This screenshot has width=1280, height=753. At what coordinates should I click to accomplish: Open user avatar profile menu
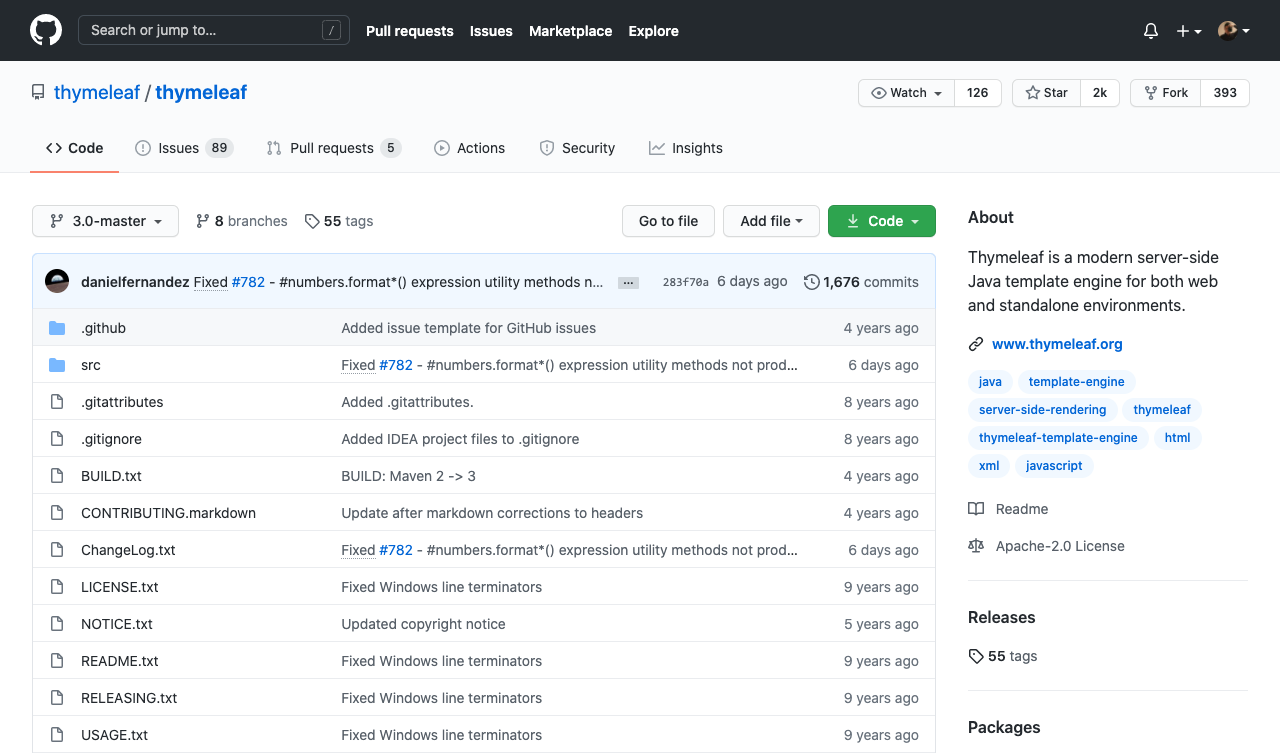(x=1234, y=31)
